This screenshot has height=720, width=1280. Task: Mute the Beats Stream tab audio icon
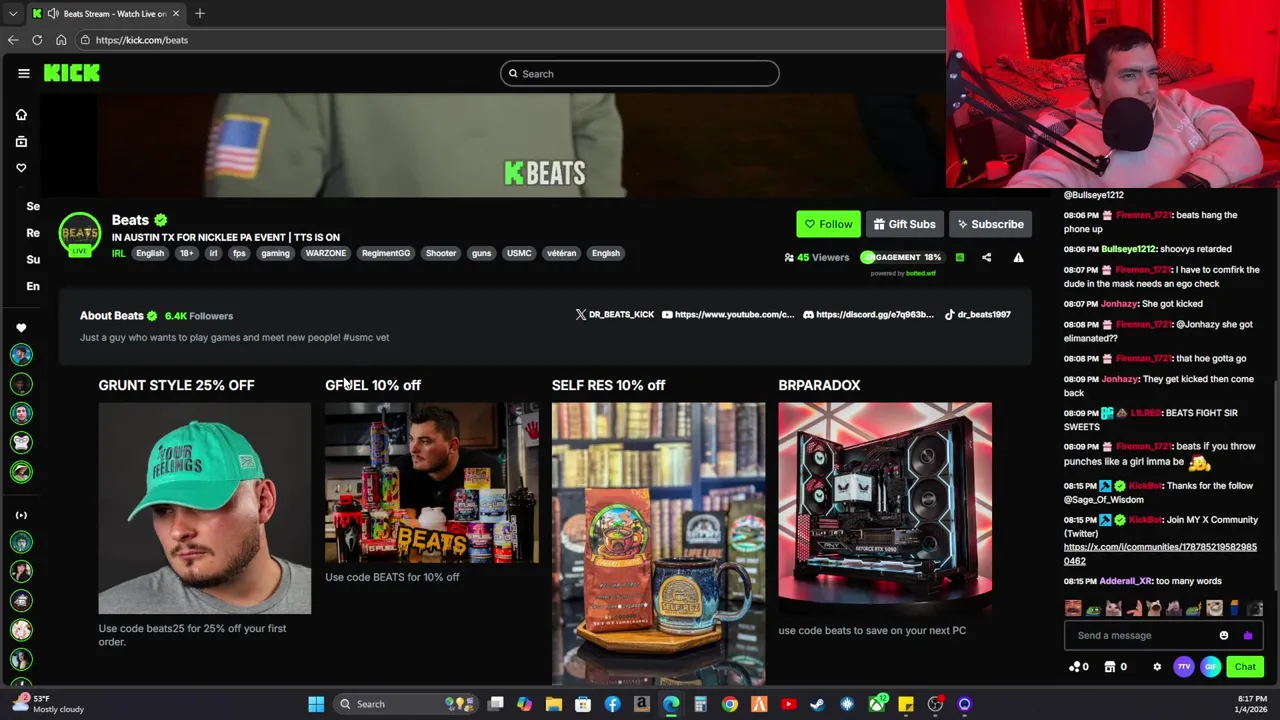pos(53,14)
